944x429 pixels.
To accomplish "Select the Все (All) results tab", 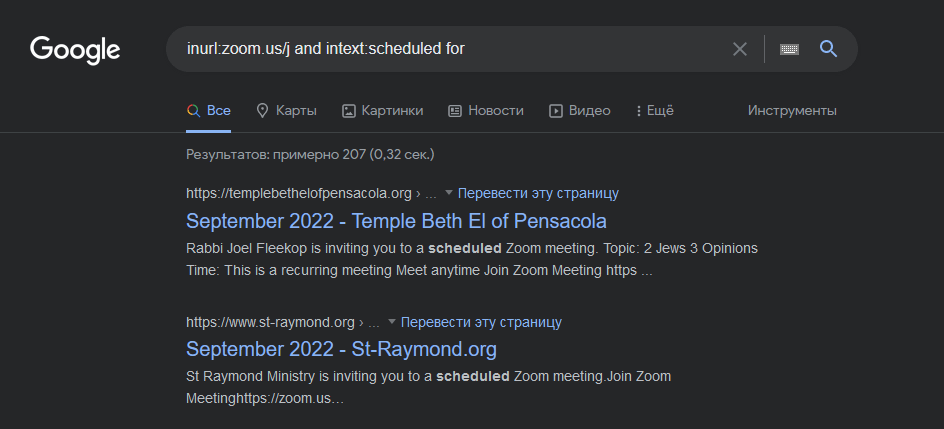I will [x=209, y=111].
